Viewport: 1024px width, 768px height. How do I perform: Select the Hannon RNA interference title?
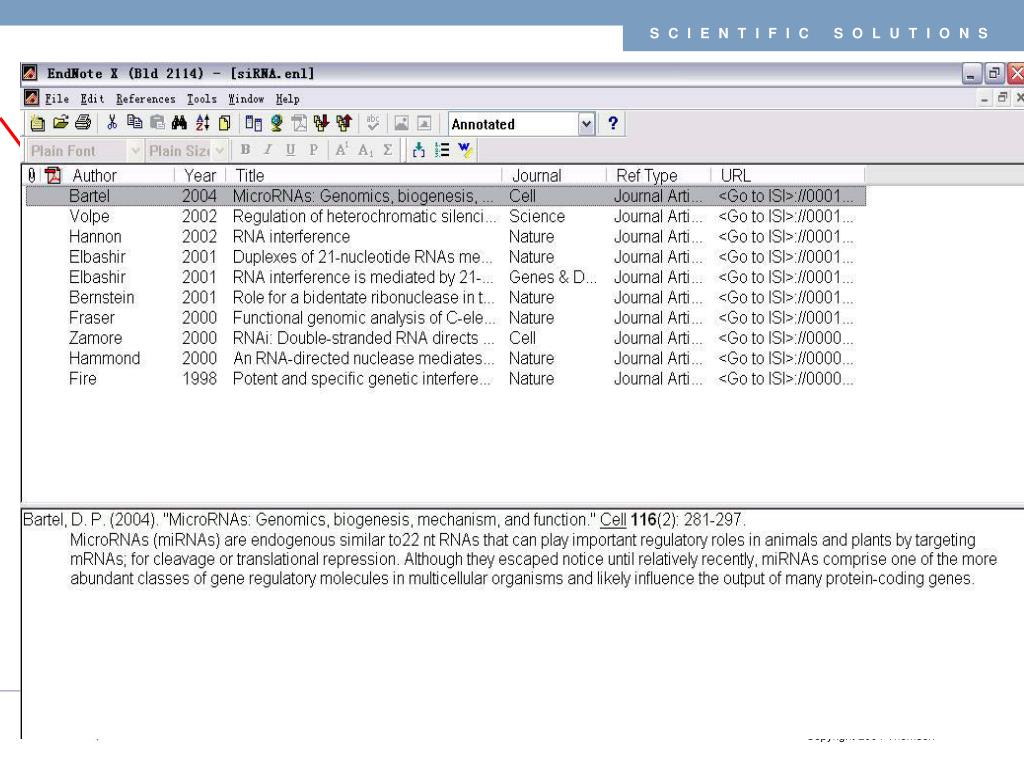coord(291,236)
